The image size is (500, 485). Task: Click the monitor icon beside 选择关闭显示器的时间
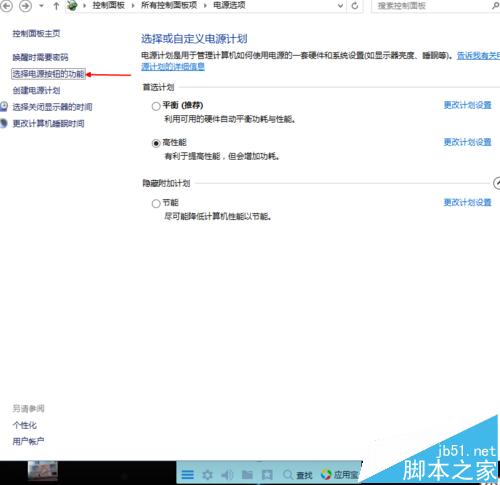click(4, 107)
